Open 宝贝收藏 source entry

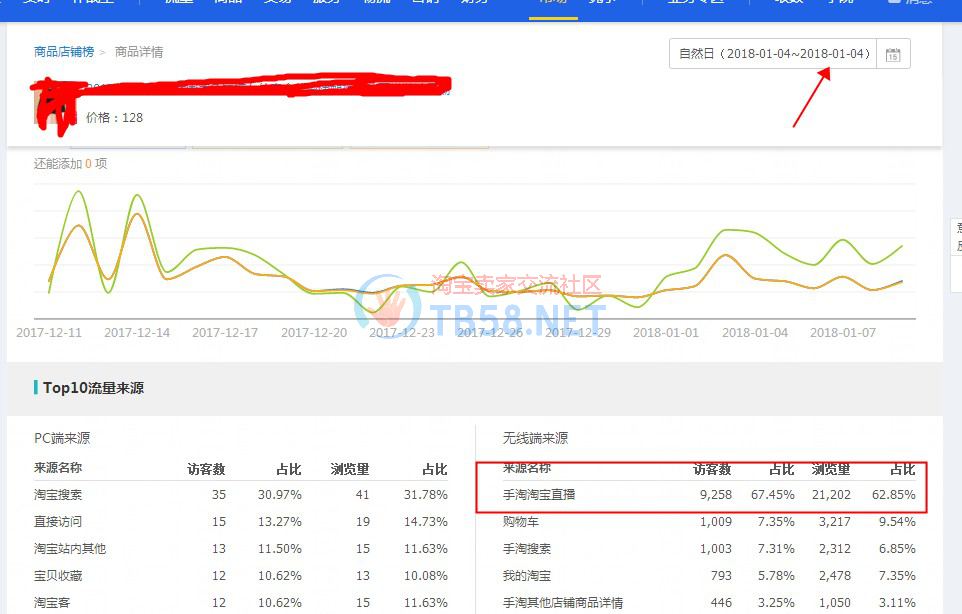[58, 575]
